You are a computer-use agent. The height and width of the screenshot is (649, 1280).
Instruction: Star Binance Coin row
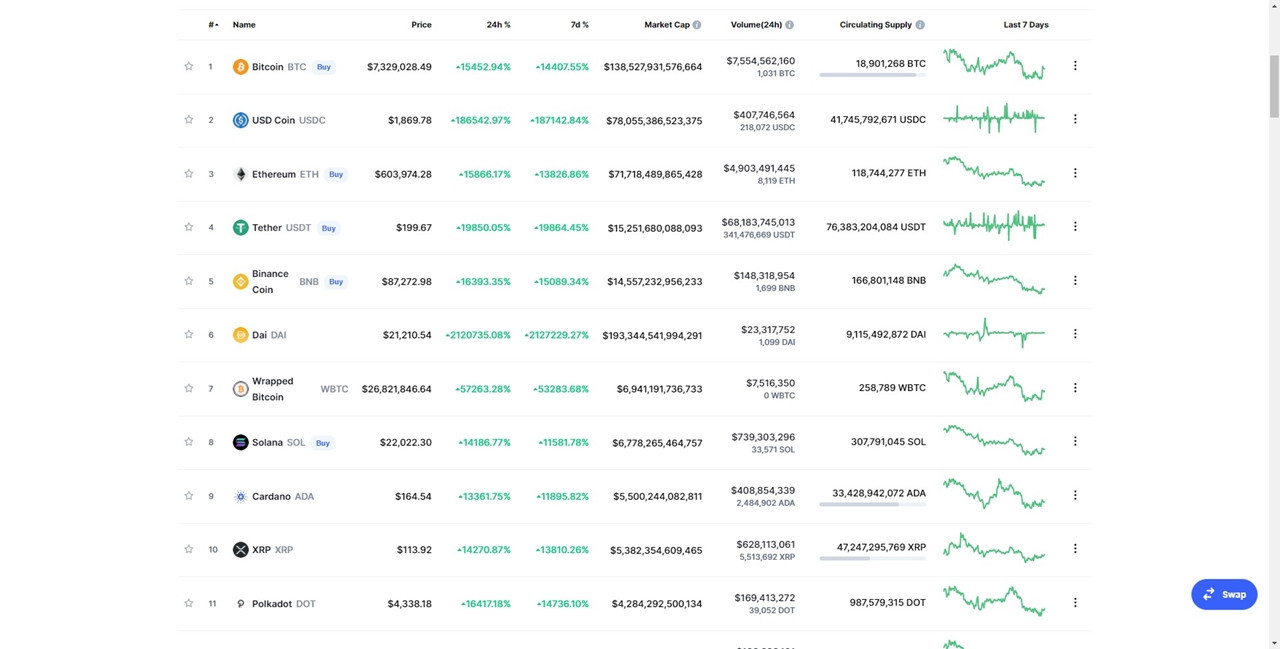pos(188,281)
